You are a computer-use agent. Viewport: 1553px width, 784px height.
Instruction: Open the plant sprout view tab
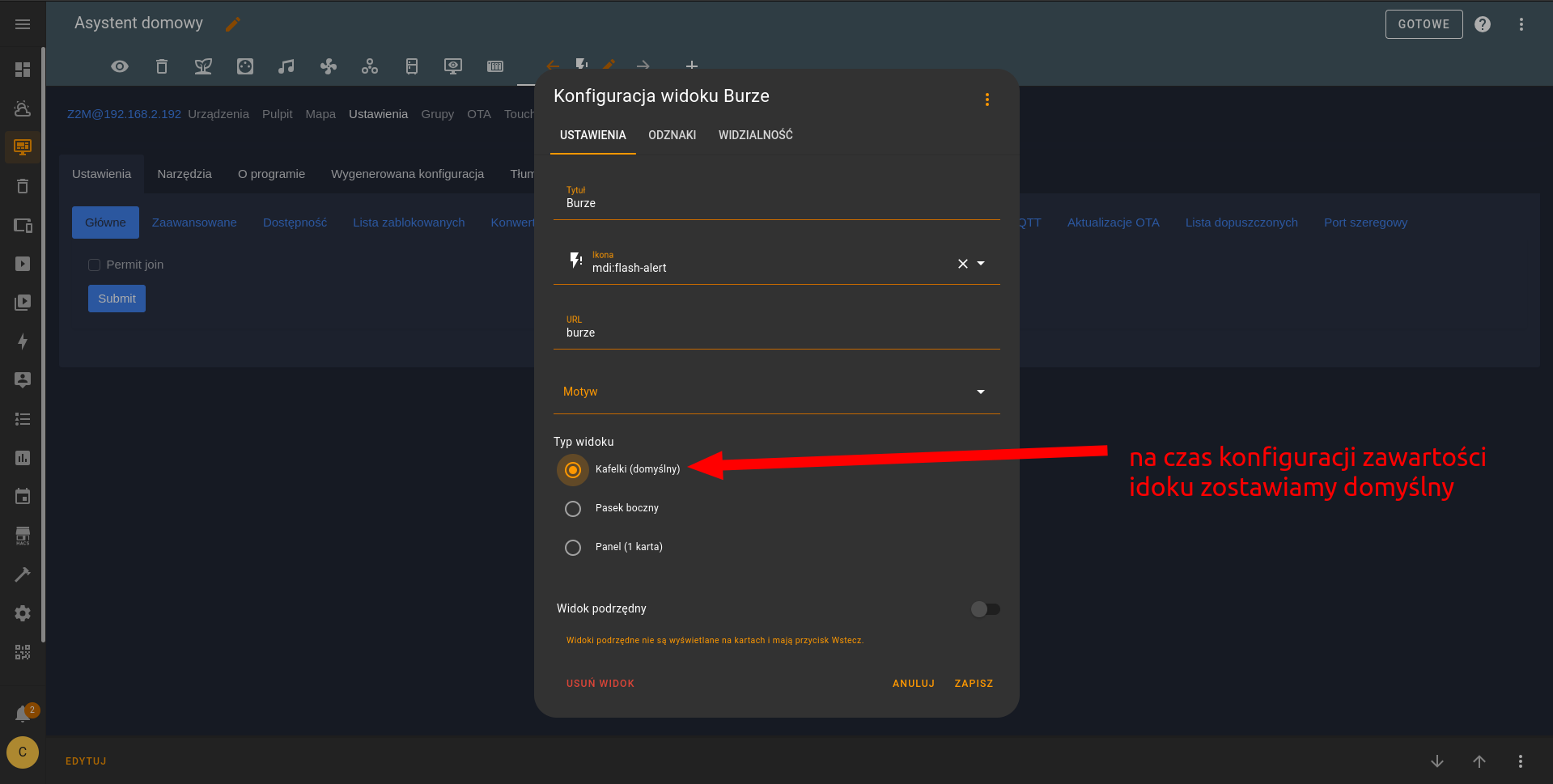pos(203,66)
